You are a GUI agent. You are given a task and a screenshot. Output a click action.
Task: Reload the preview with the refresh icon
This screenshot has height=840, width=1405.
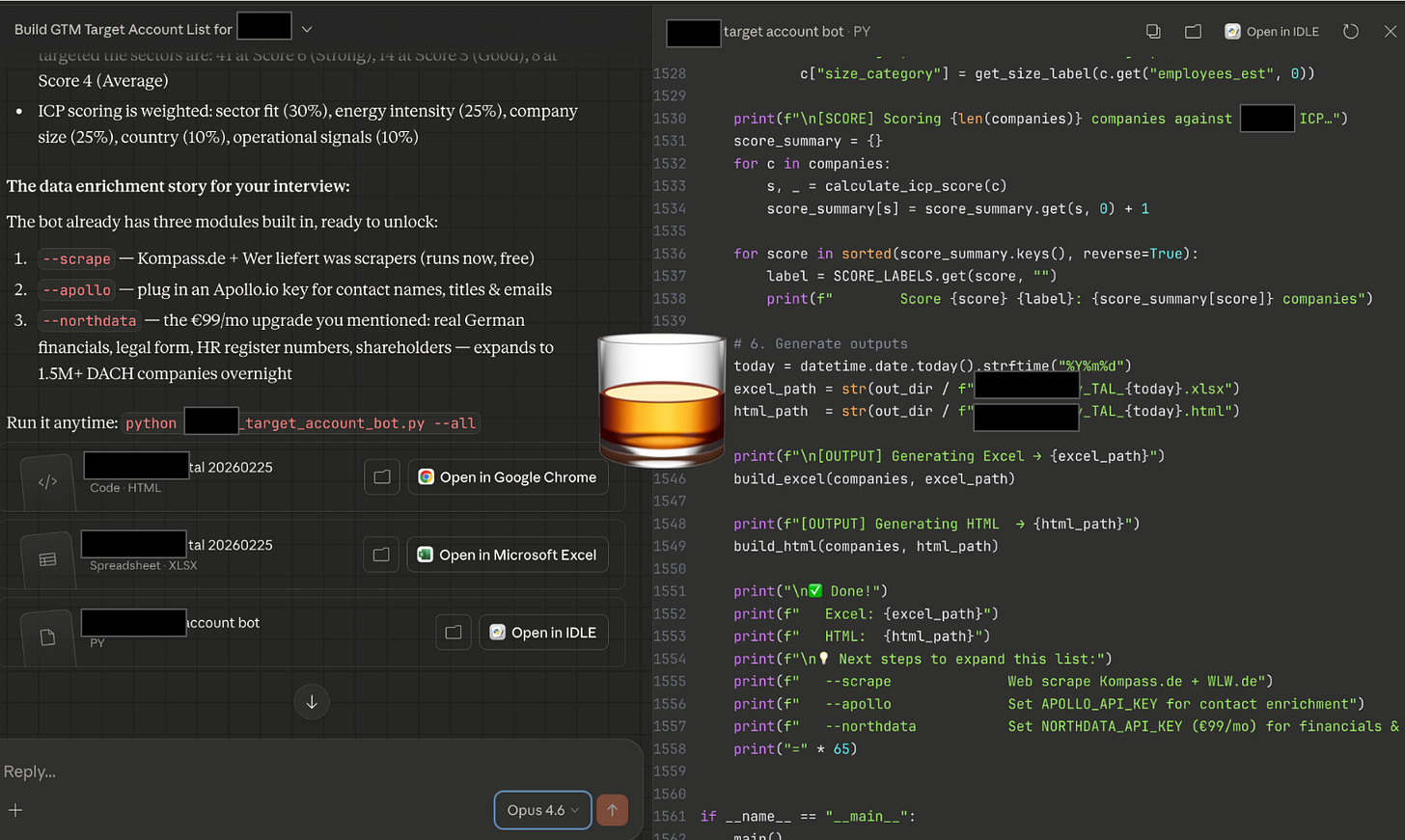[x=1351, y=32]
